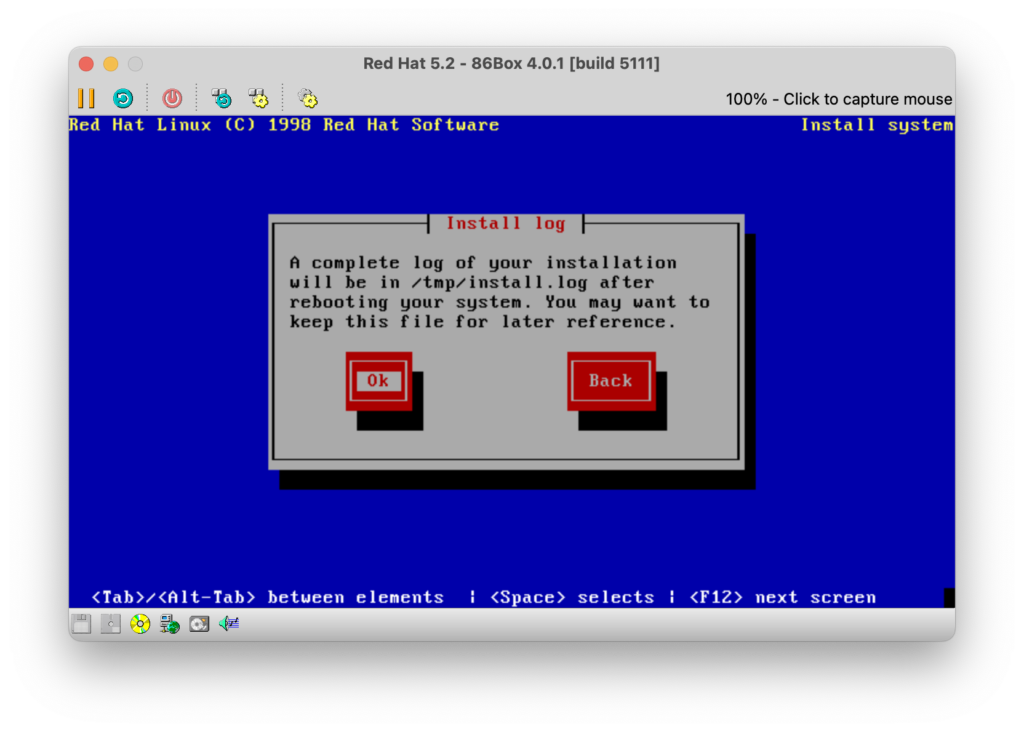Click the "Install system" header text
Image resolution: width=1024 pixels, height=732 pixels.
pos(877,125)
